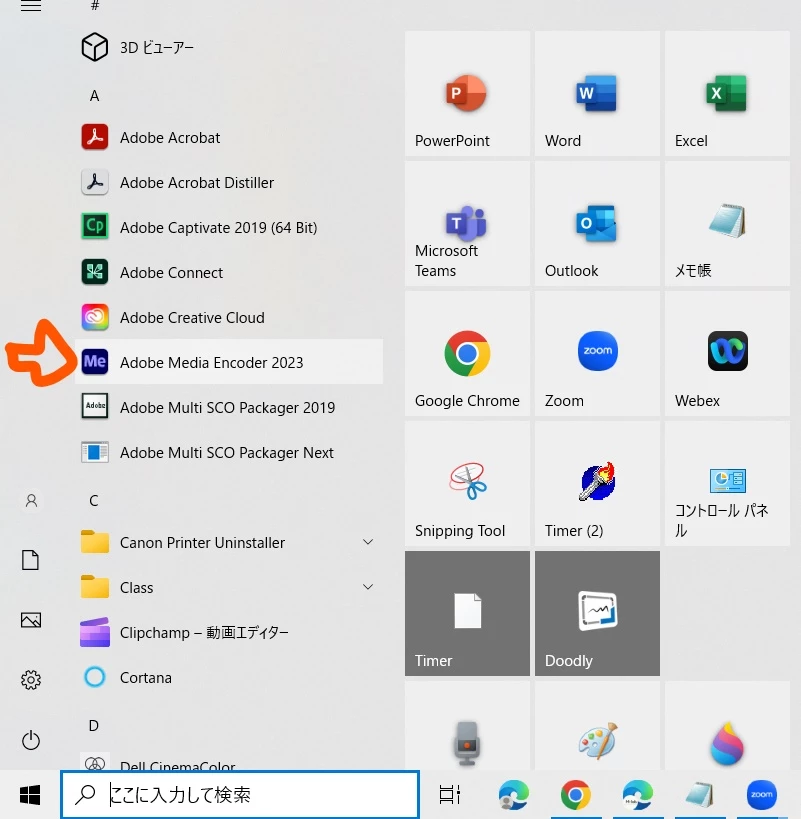The image size is (801, 819).
Task: Launch the Microsoft Teams tile
Action: (467, 224)
